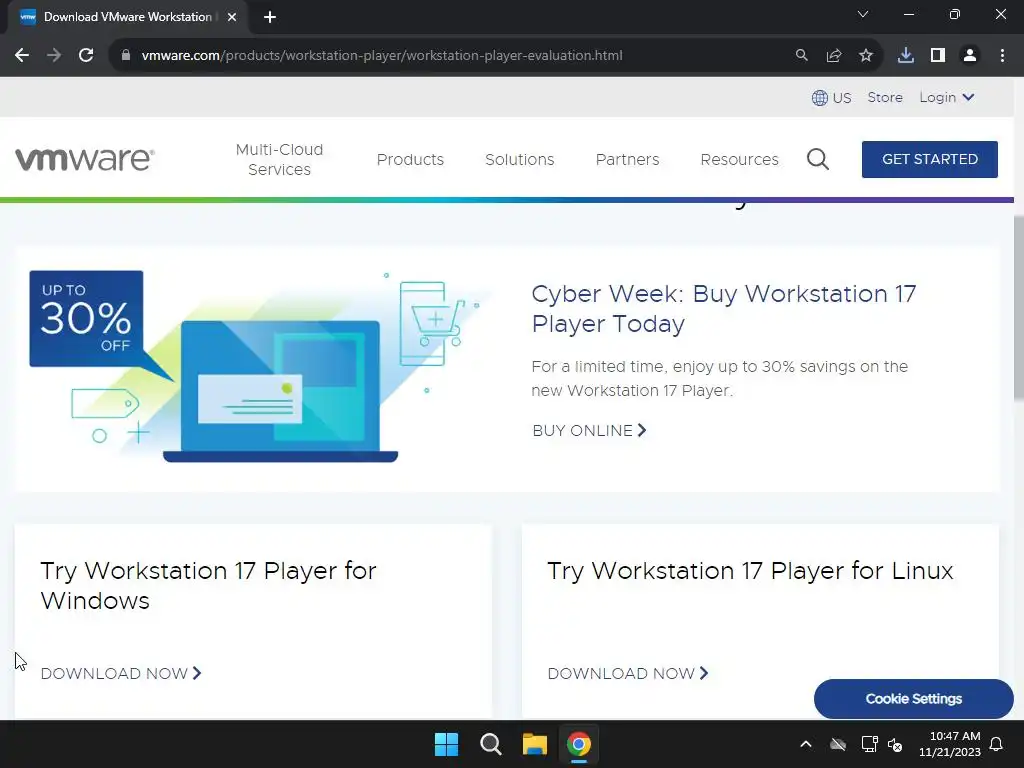Viewport: 1024px width, 768px height.
Task: Download Workstation 17 Player for Windows
Action: point(121,673)
